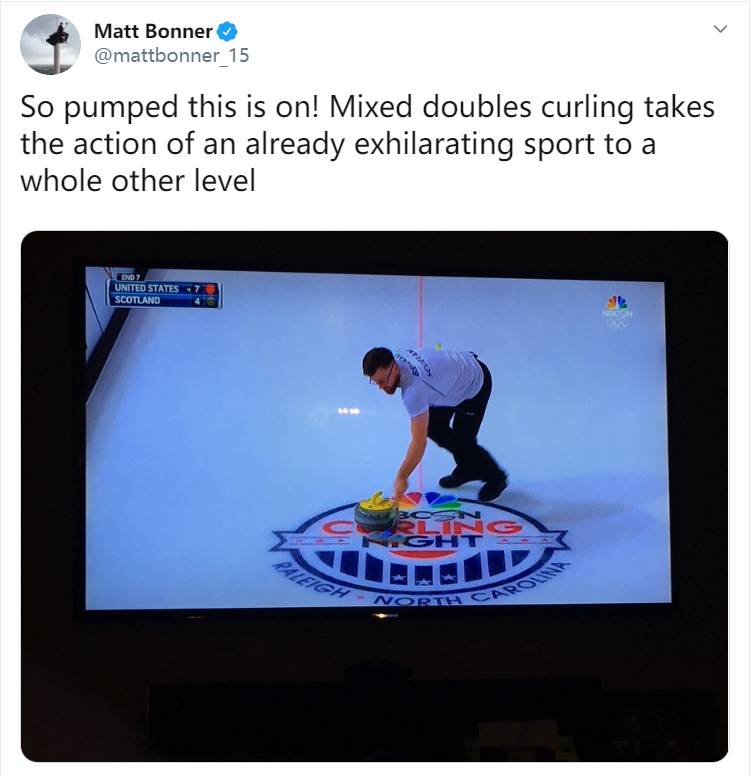Click the Curling Night logo on the ice

click(419, 543)
